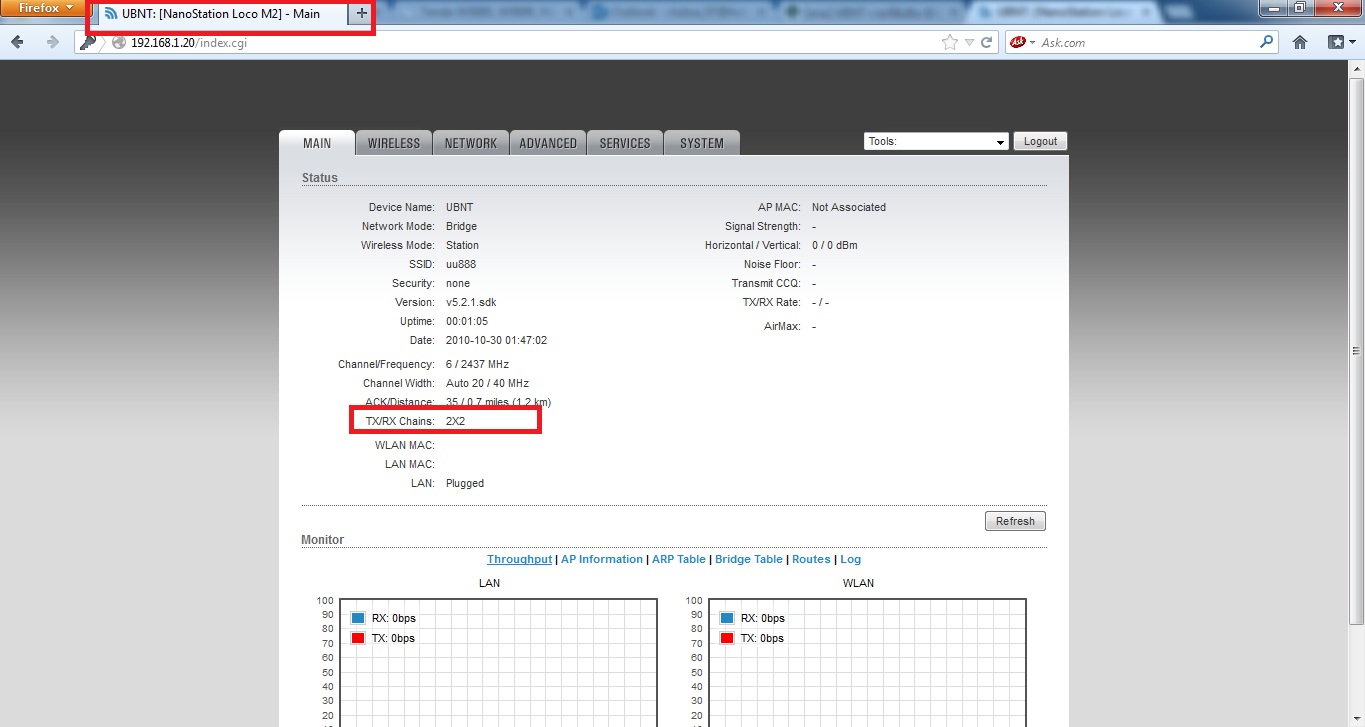1365x727 pixels.
Task: Click the Ask search engine icon
Action: coord(1019,42)
